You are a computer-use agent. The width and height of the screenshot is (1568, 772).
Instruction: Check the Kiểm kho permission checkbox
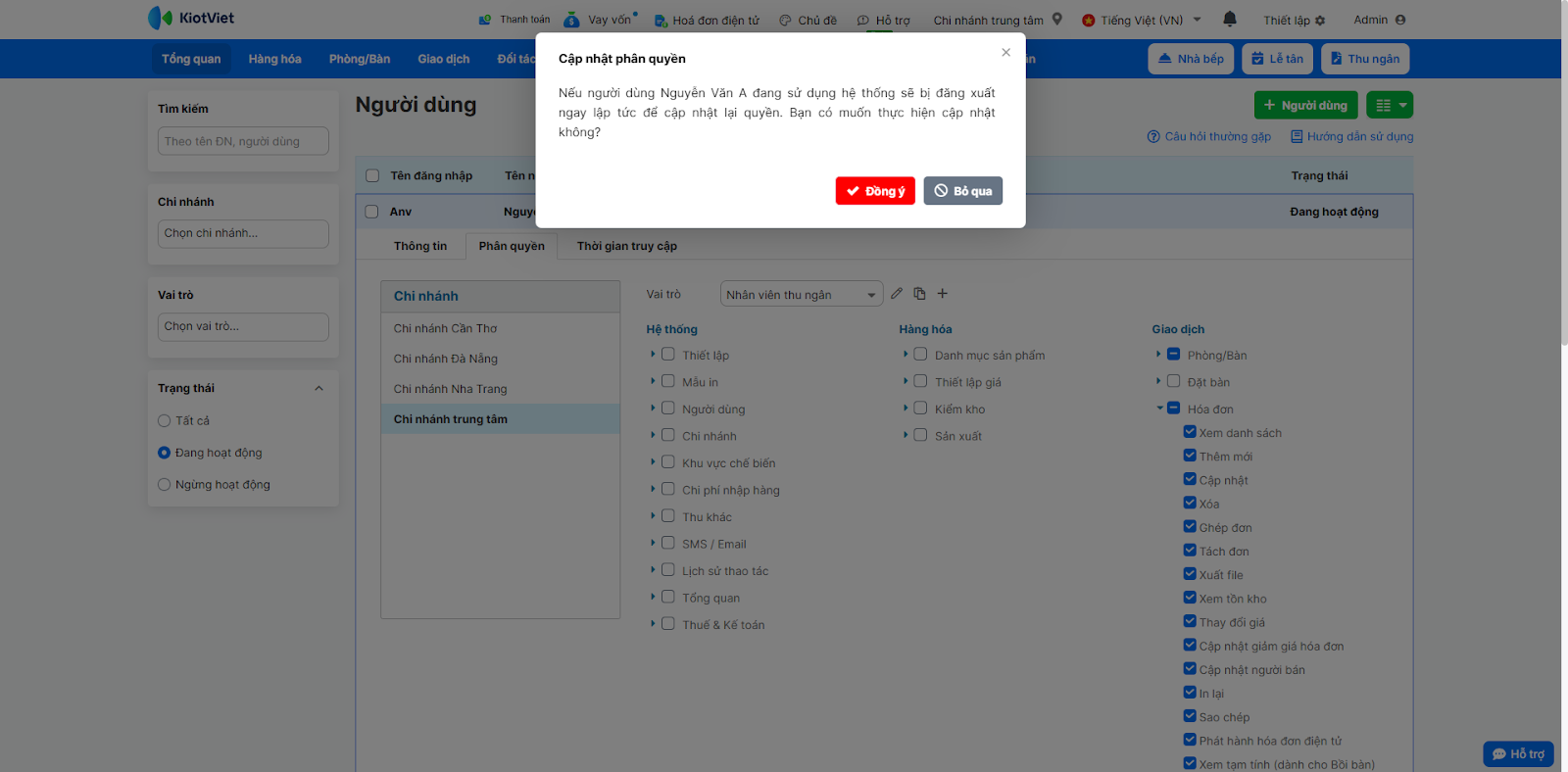(x=920, y=408)
